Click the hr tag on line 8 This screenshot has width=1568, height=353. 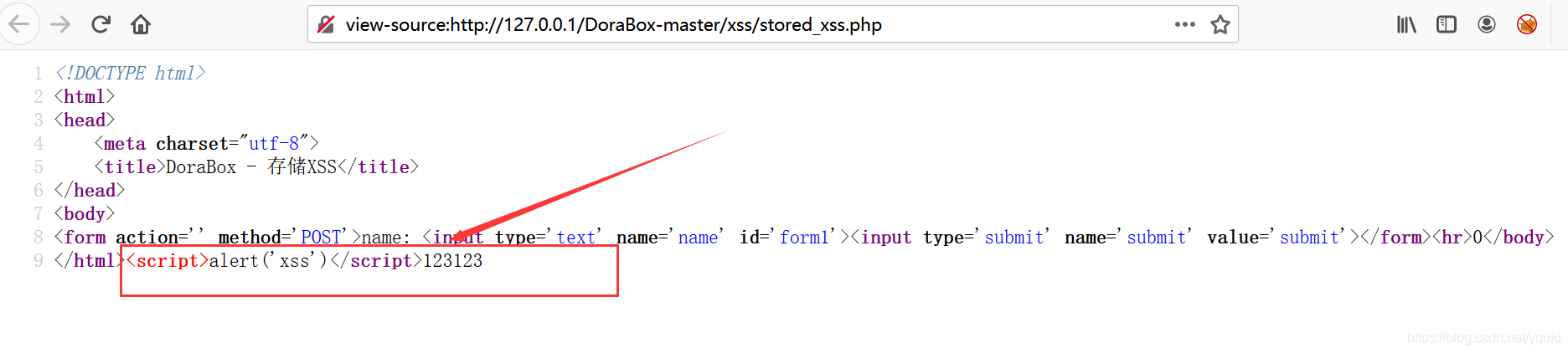1452,238
